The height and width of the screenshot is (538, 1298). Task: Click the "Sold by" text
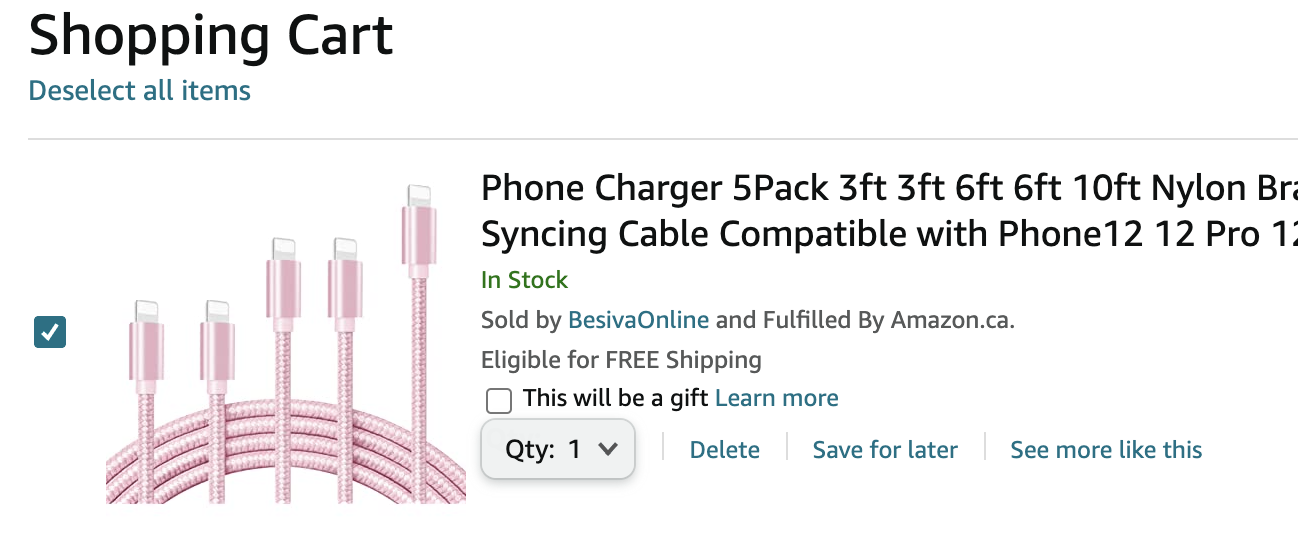pos(521,321)
